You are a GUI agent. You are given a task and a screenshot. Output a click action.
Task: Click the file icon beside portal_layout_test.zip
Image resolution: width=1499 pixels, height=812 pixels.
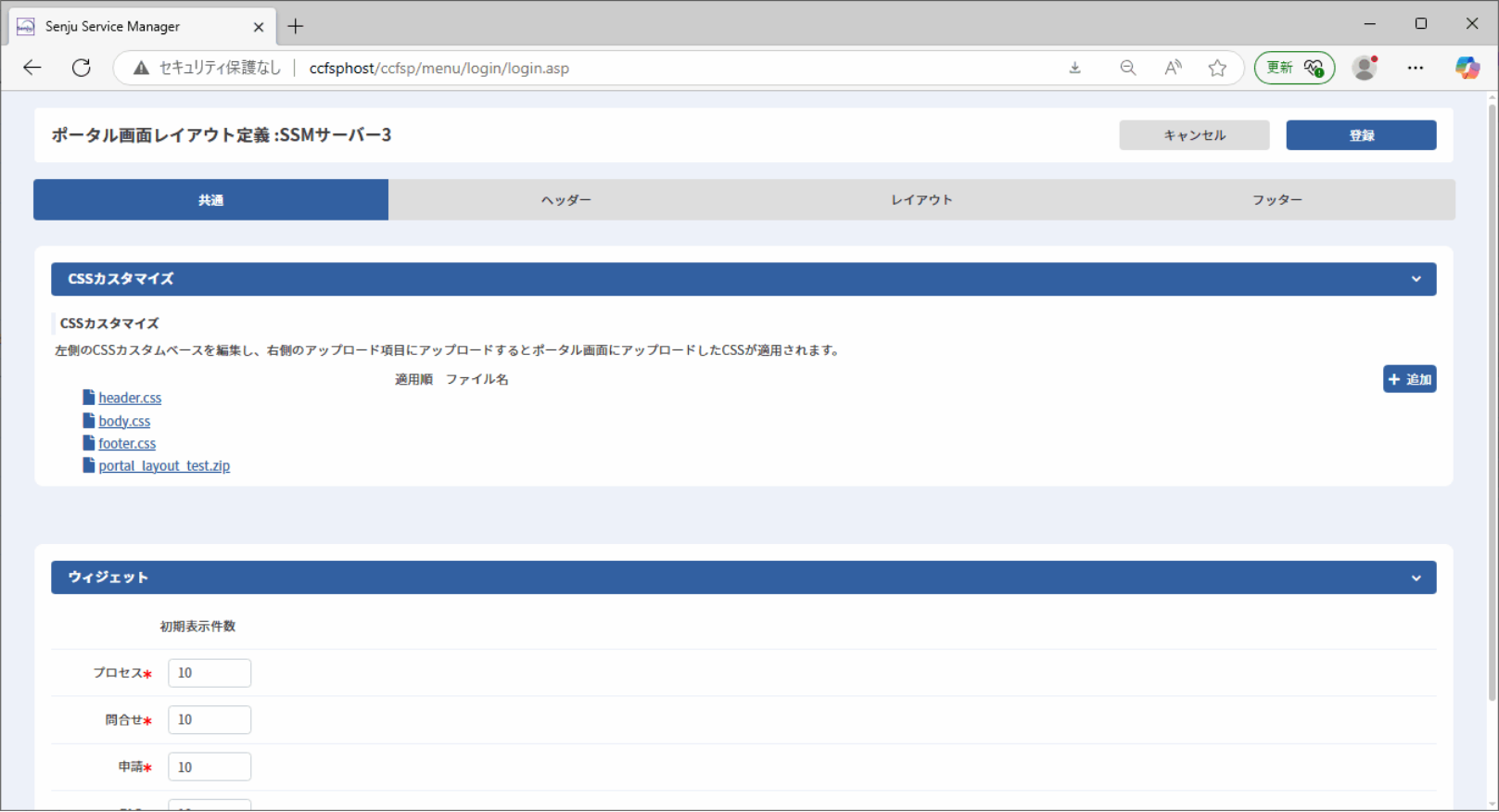tap(89, 465)
